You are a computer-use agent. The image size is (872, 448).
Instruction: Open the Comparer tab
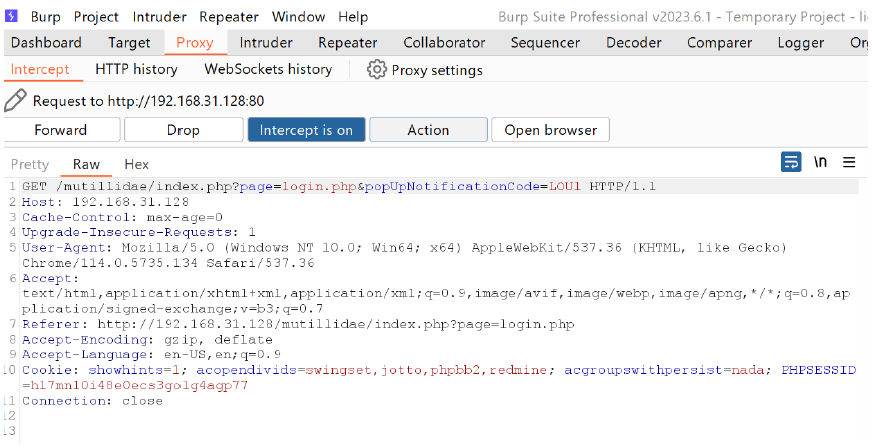point(719,43)
